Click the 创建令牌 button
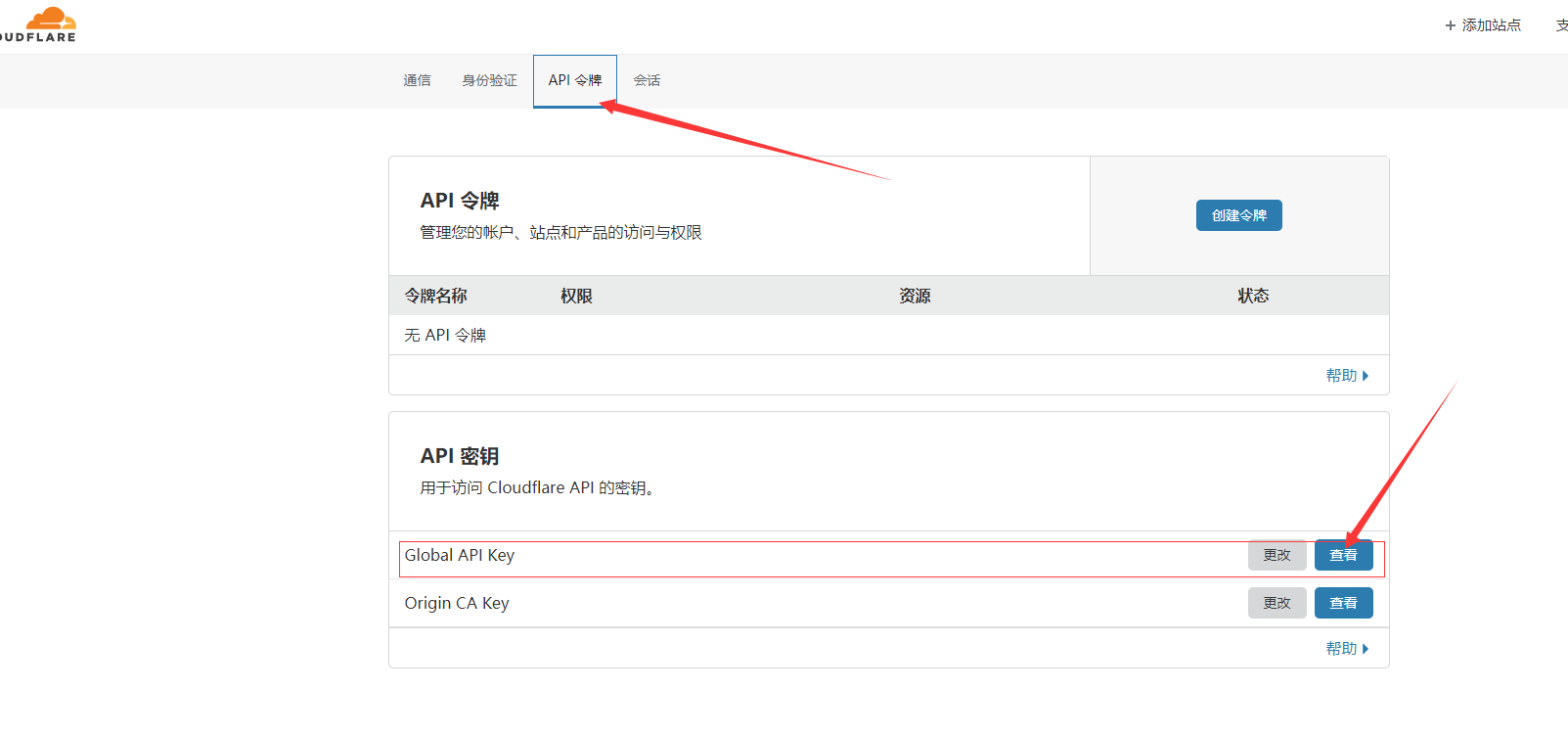1568x735 pixels. [x=1238, y=215]
